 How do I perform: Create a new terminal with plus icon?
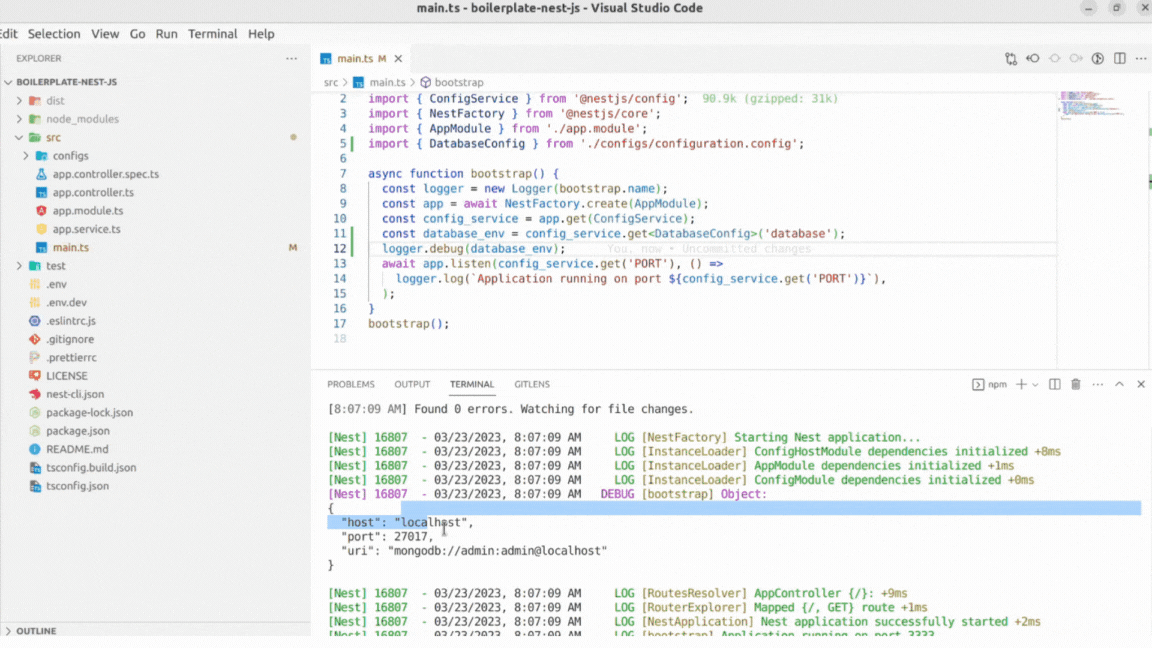pos(1021,384)
